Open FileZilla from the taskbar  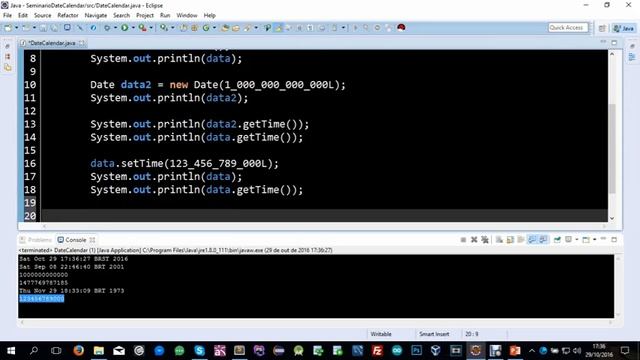point(377,351)
